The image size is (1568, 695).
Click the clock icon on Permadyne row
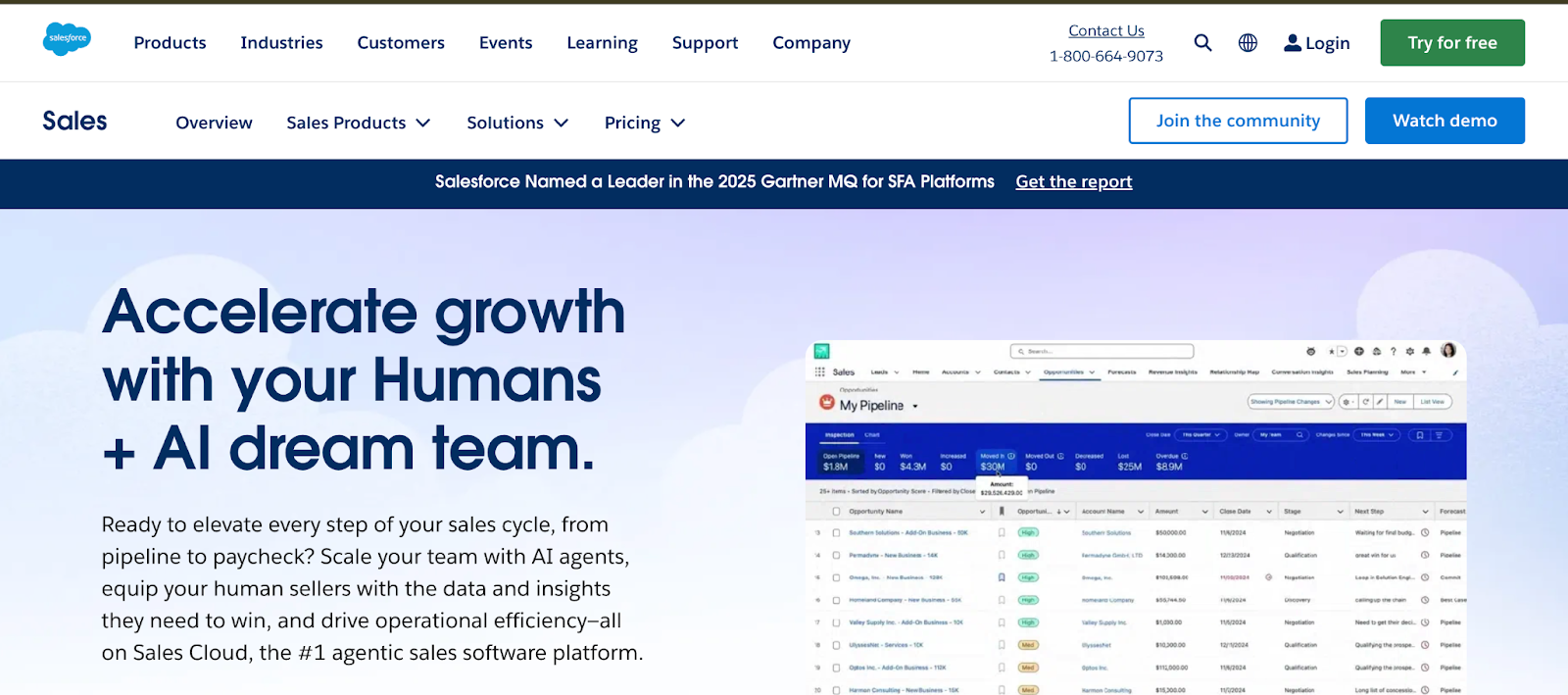coord(1425,555)
